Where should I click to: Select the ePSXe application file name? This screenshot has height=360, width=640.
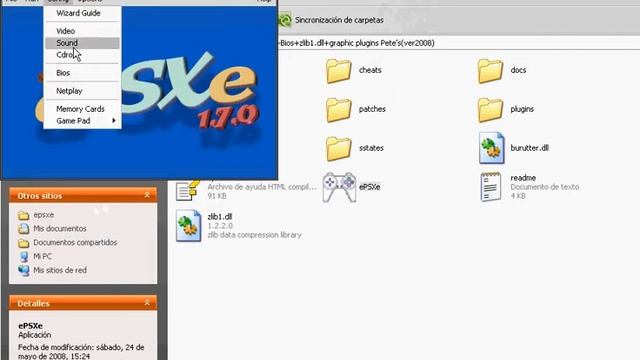coord(369,187)
